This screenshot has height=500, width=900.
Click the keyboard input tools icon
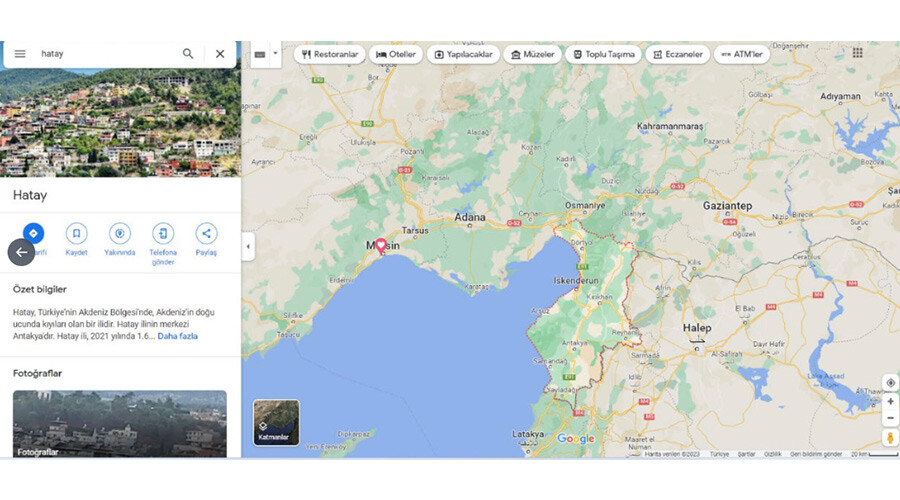(x=260, y=55)
